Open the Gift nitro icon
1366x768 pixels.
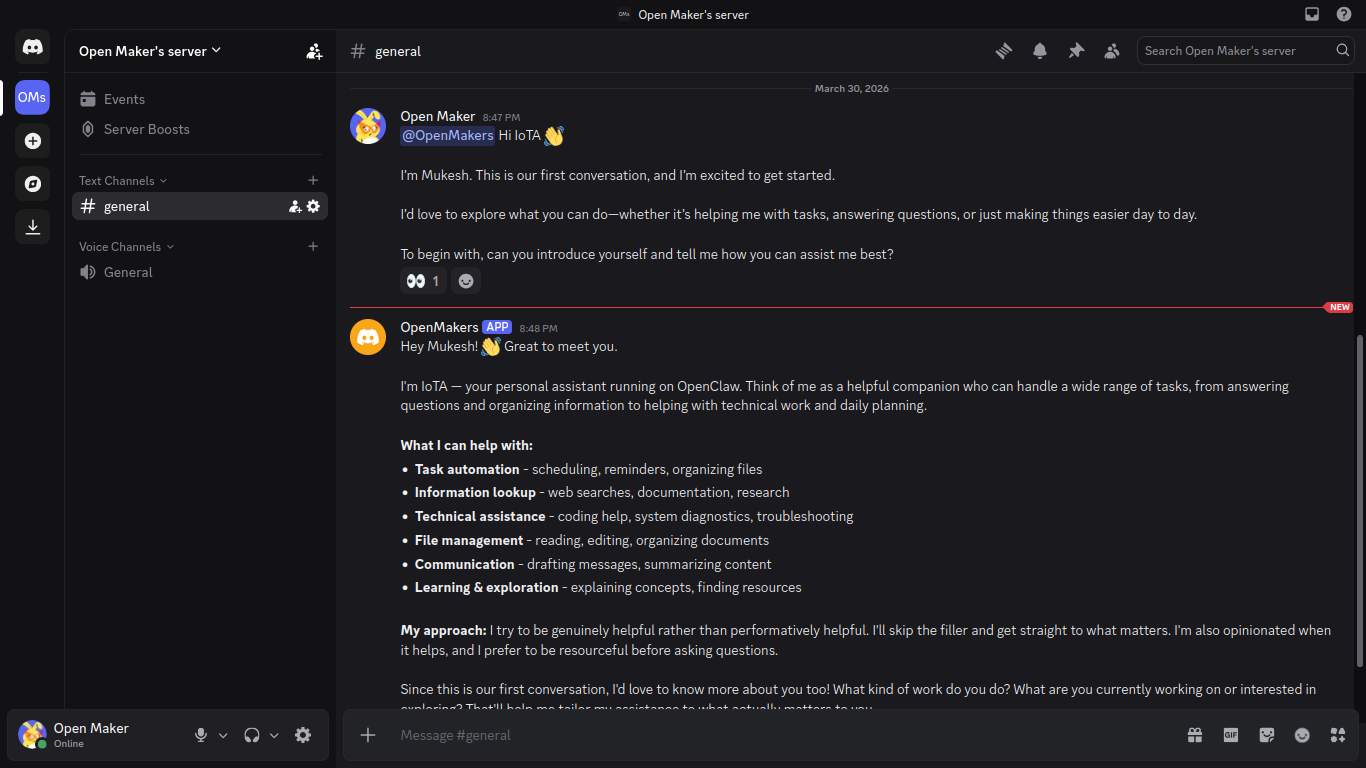point(1194,735)
